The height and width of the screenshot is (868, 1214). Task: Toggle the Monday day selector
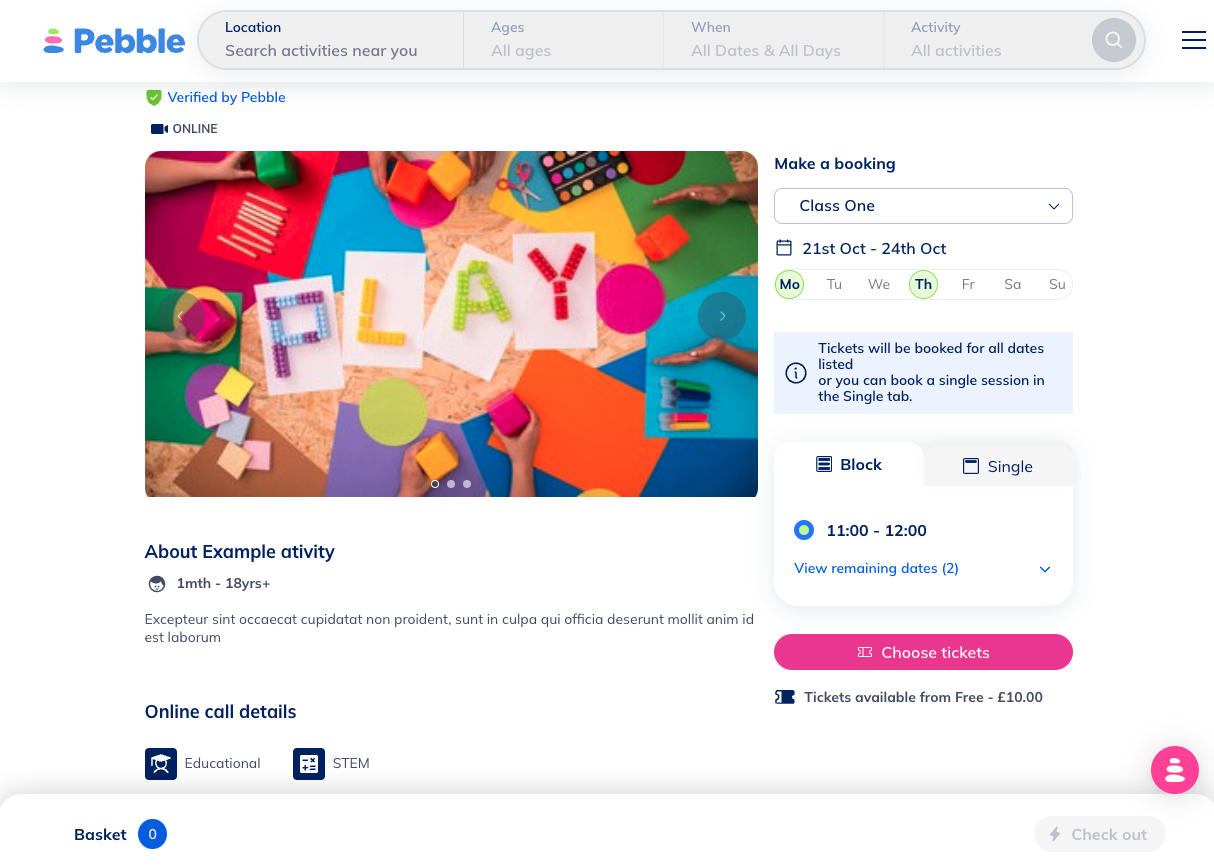[x=790, y=285]
